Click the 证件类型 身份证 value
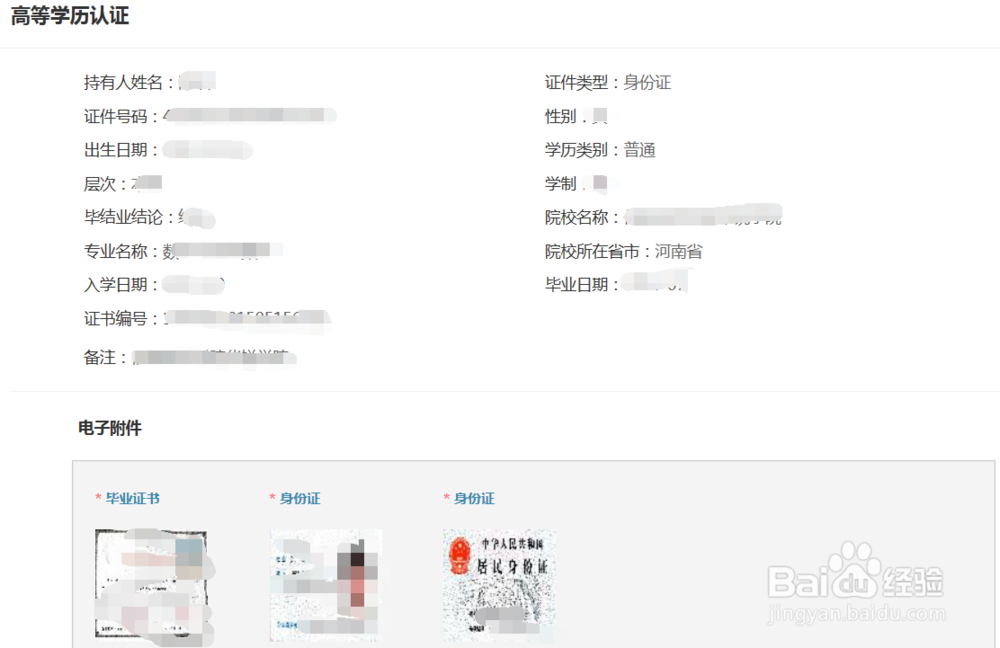 pyautogui.click(x=647, y=82)
